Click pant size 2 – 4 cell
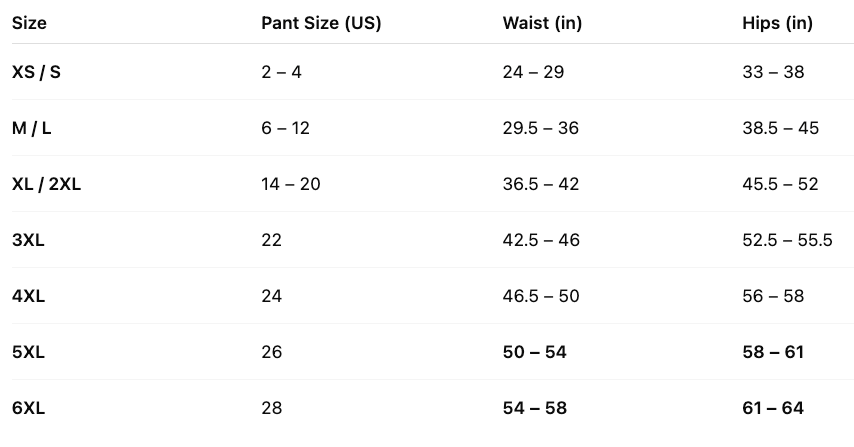Image resolution: width=854 pixels, height=447 pixels. [281, 72]
